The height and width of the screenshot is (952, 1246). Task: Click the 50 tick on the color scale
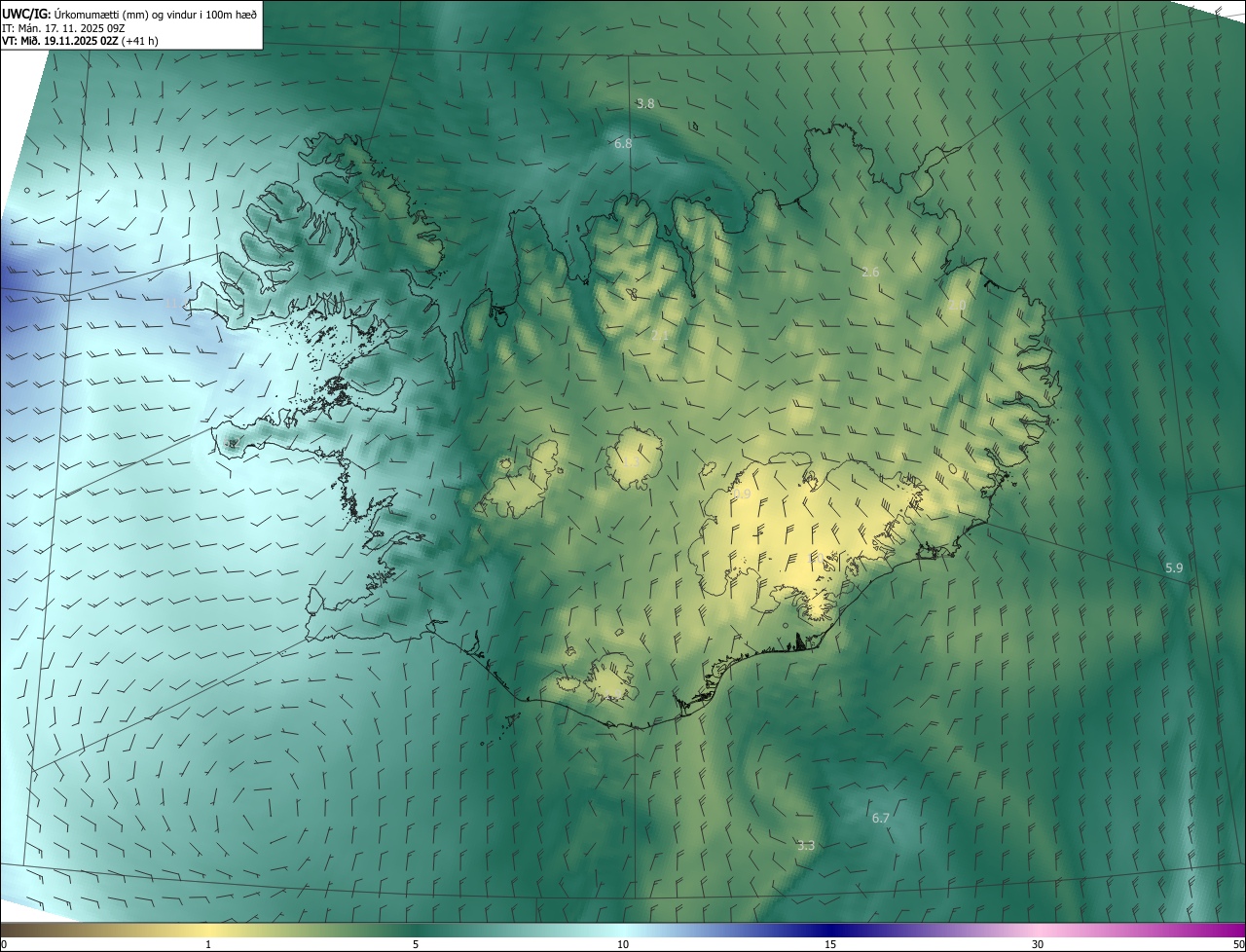pyautogui.click(x=1237, y=944)
